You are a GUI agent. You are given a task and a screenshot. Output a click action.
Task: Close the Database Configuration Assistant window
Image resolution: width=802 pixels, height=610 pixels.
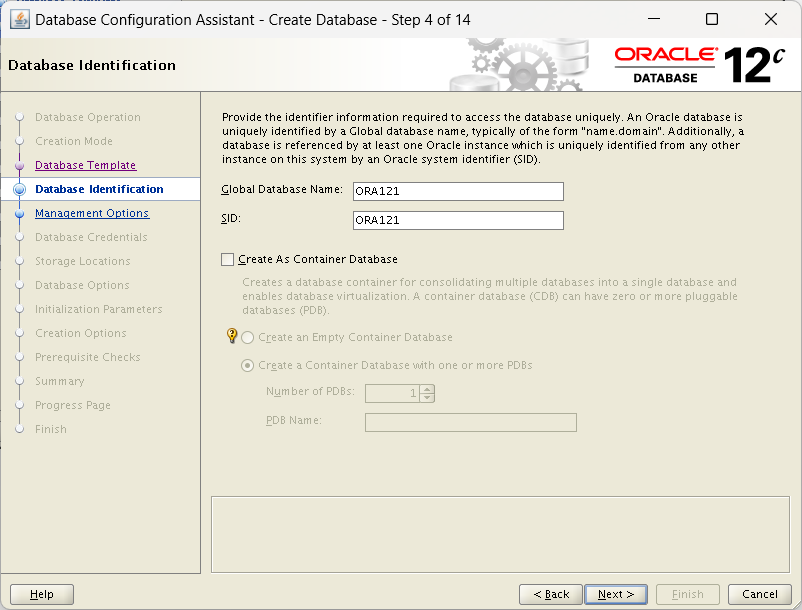771,19
